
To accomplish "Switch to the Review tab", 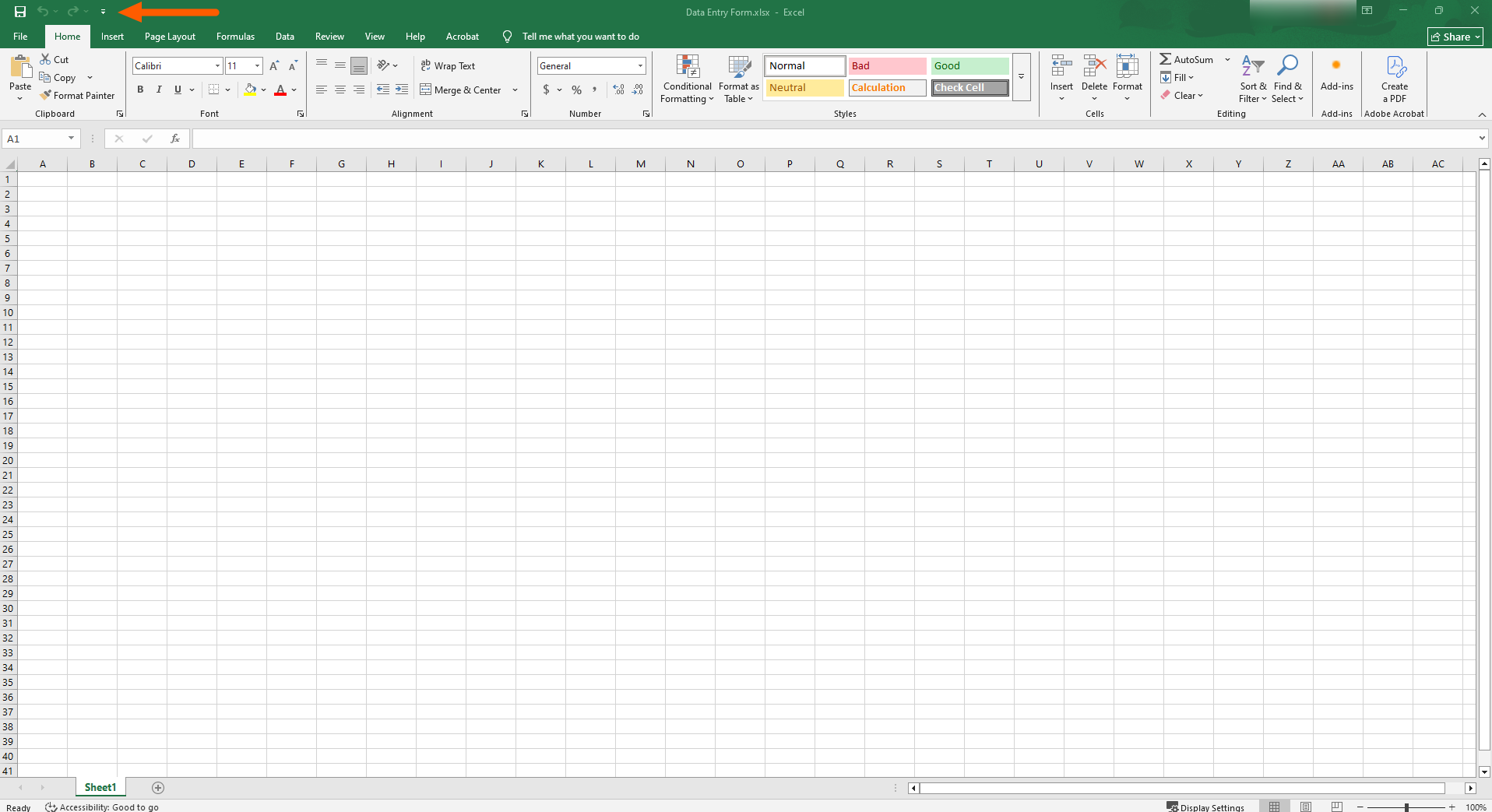I will pyautogui.click(x=329, y=37).
